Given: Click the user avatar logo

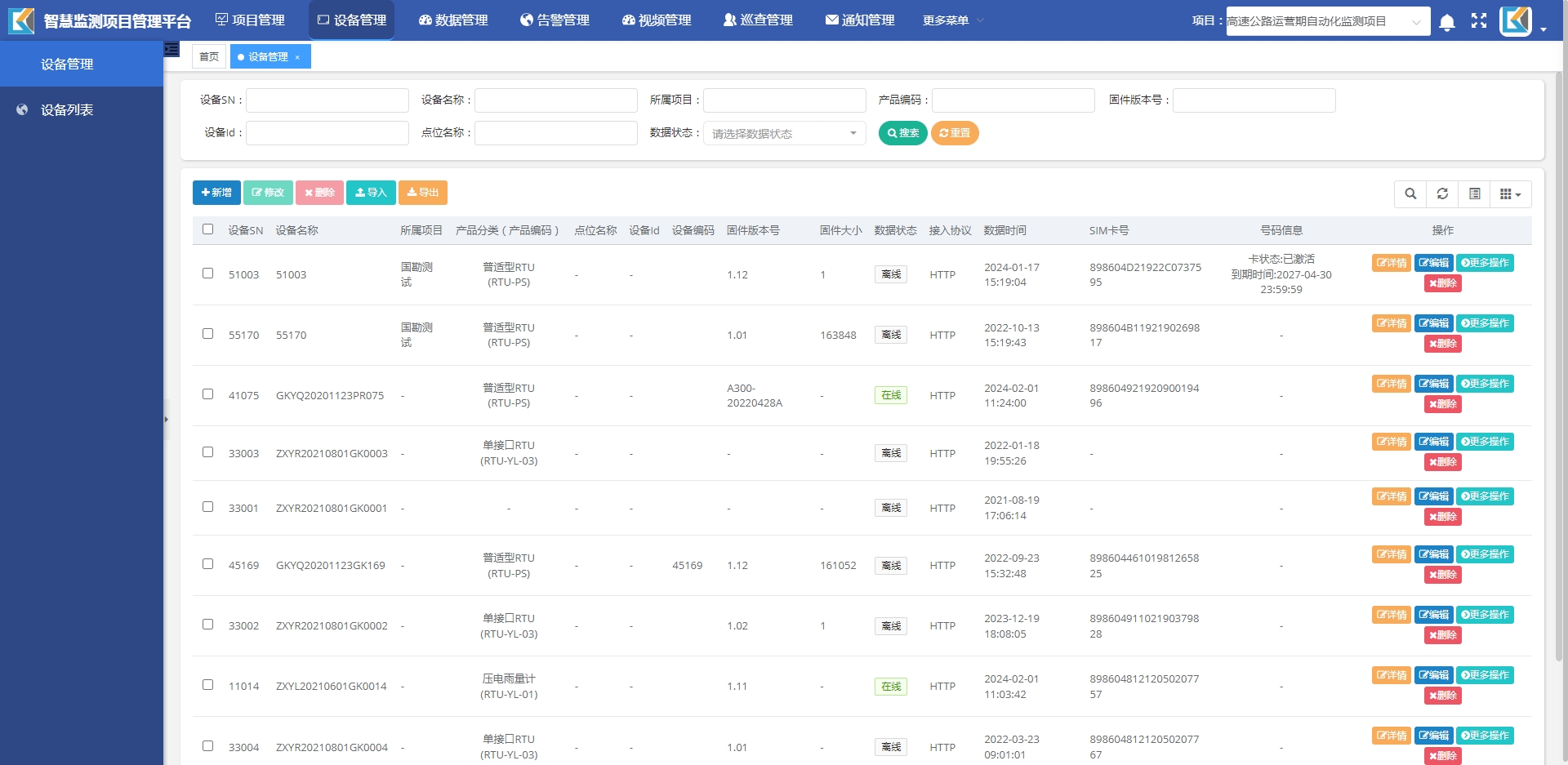Looking at the screenshot, I should (x=1516, y=21).
